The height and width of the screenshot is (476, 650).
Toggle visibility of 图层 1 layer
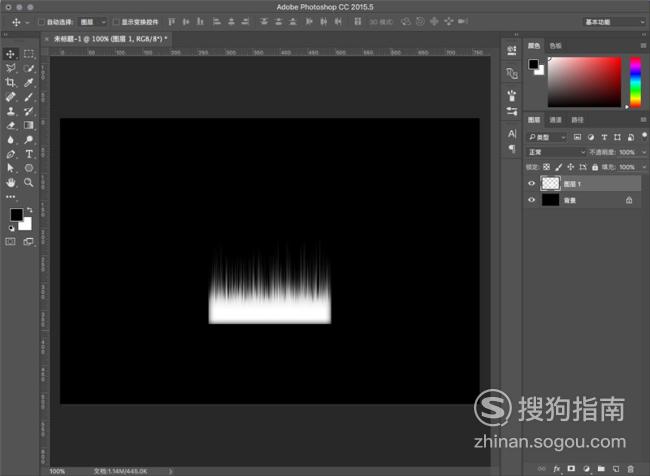tap(531, 183)
